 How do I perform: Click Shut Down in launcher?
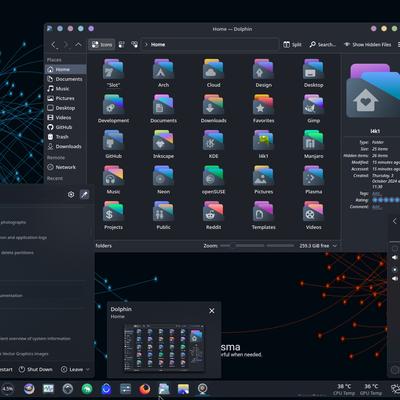pyautogui.click(x=36, y=369)
